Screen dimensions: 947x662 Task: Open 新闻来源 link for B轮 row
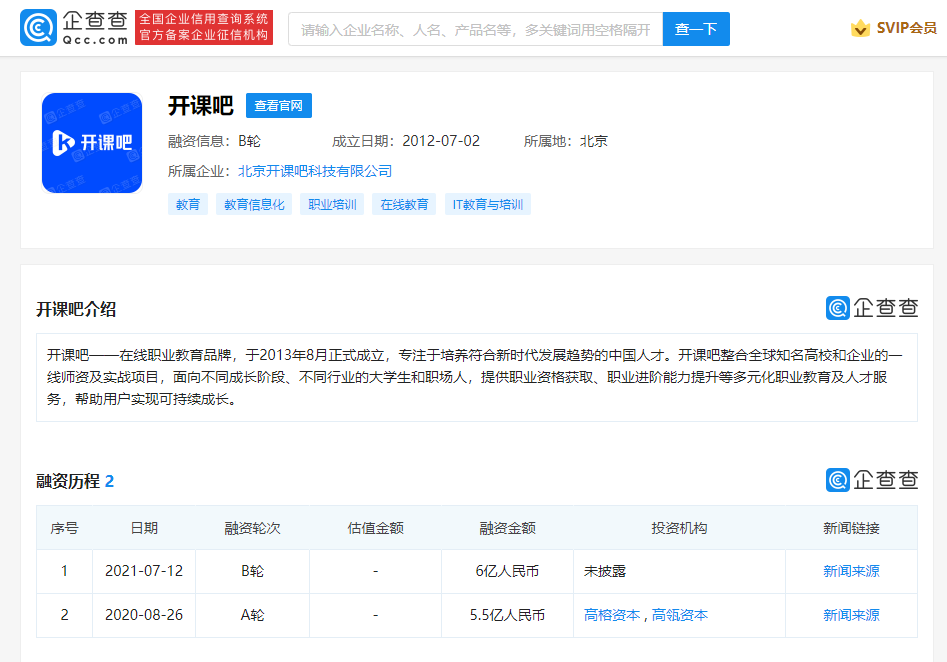point(851,571)
